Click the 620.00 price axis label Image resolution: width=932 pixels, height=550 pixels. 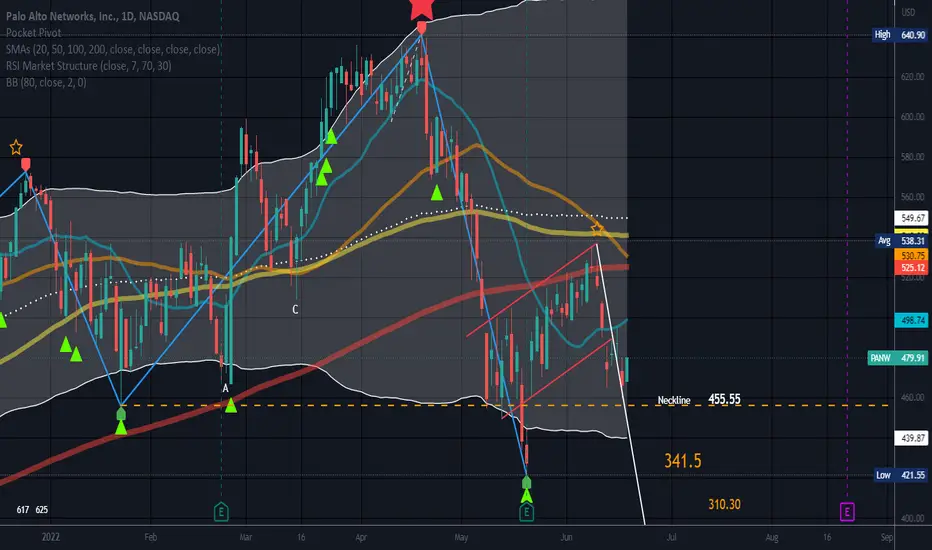pyautogui.click(x=912, y=77)
